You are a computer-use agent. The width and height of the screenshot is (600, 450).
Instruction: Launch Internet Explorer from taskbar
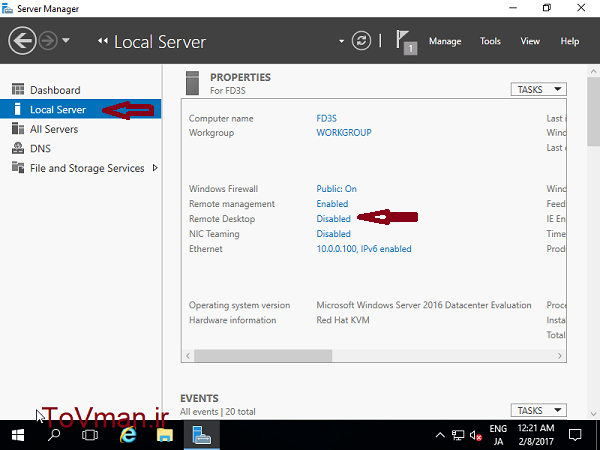click(x=128, y=435)
